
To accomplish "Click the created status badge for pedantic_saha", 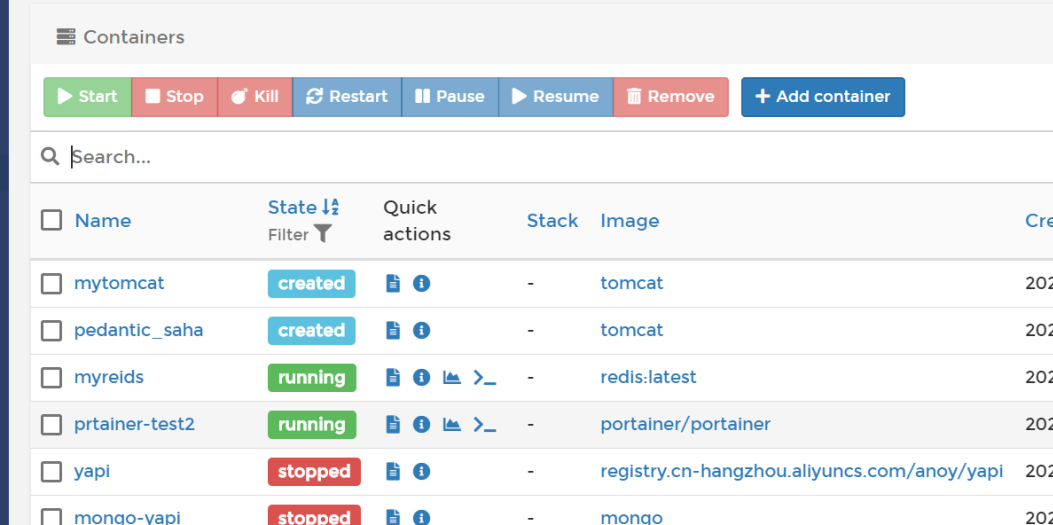I will click(x=312, y=330).
